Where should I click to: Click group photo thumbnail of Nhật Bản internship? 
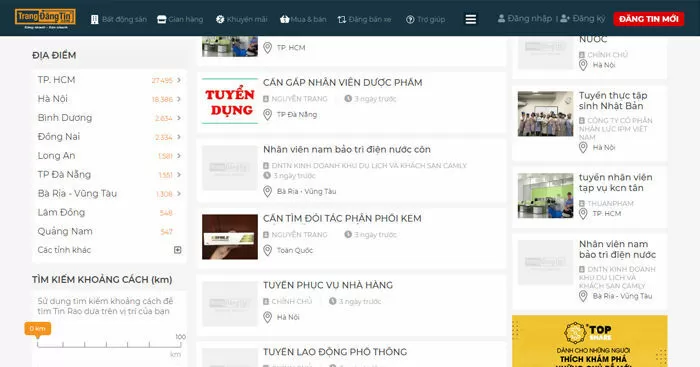(x=546, y=114)
